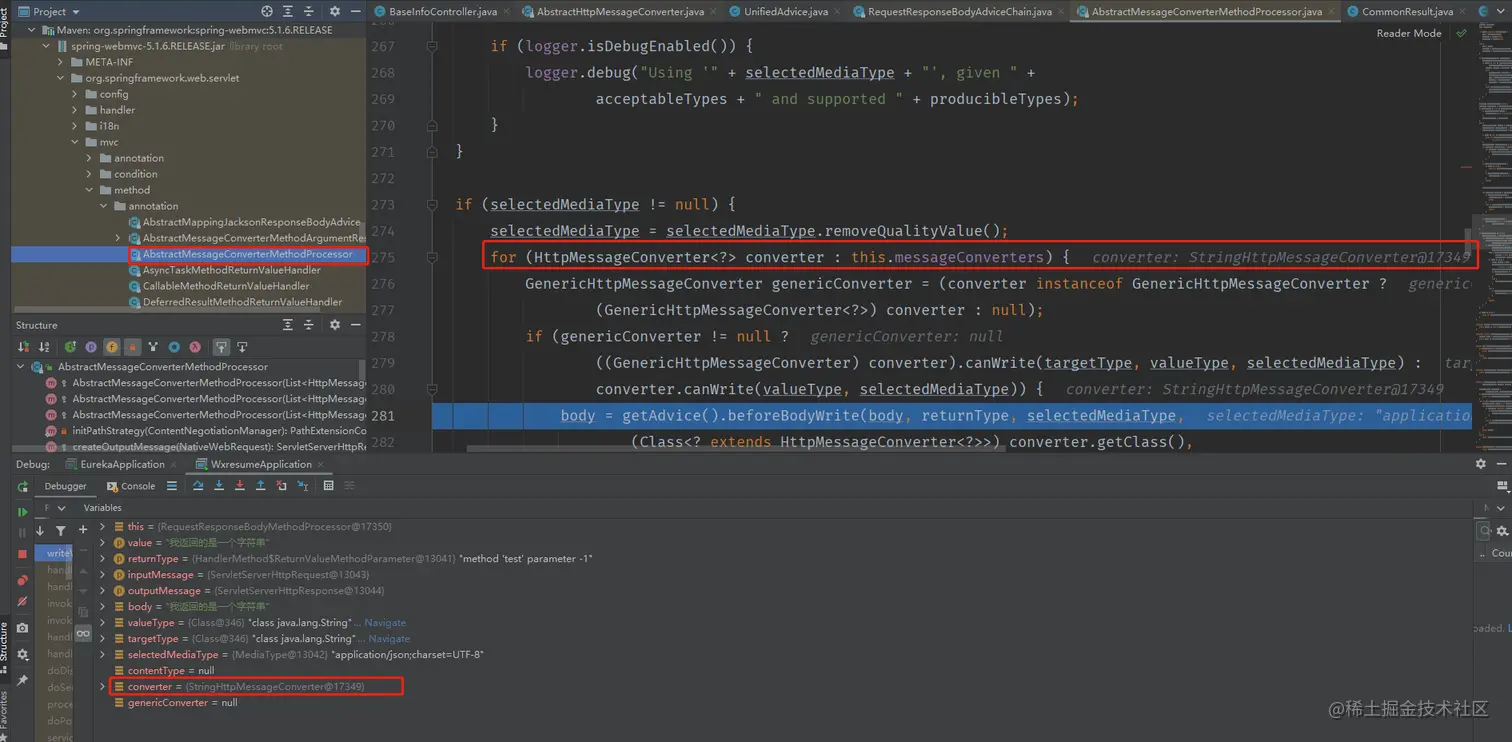This screenshot has width=1512, height=742.
Task: Open the Project panel options gear
Action: point(335,11)
